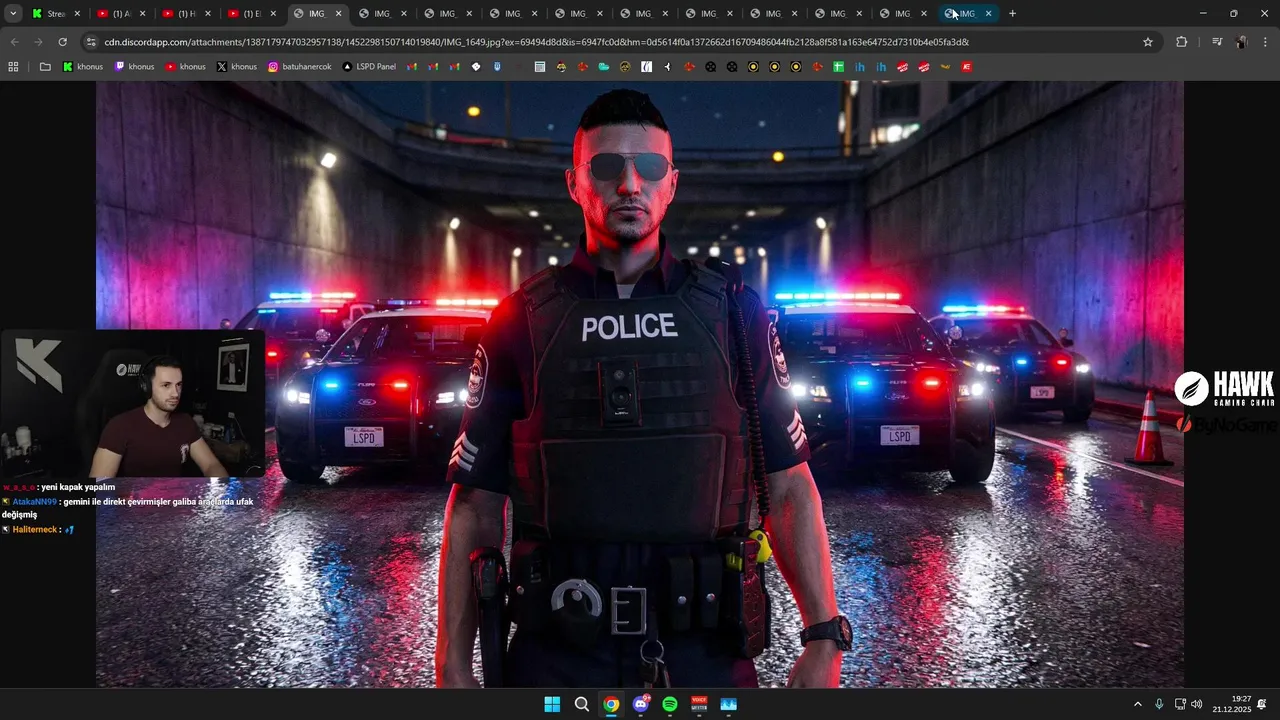Go back using the browser back arrow
The height and width of the screenshot is (720, 1280).
pyautogui.click(x=14, y=42)
